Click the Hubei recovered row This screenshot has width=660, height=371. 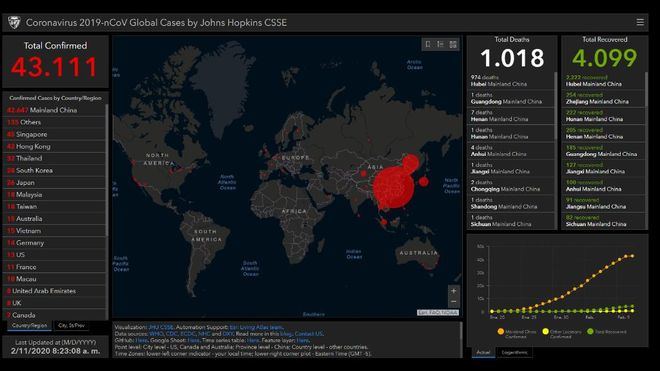604,81
